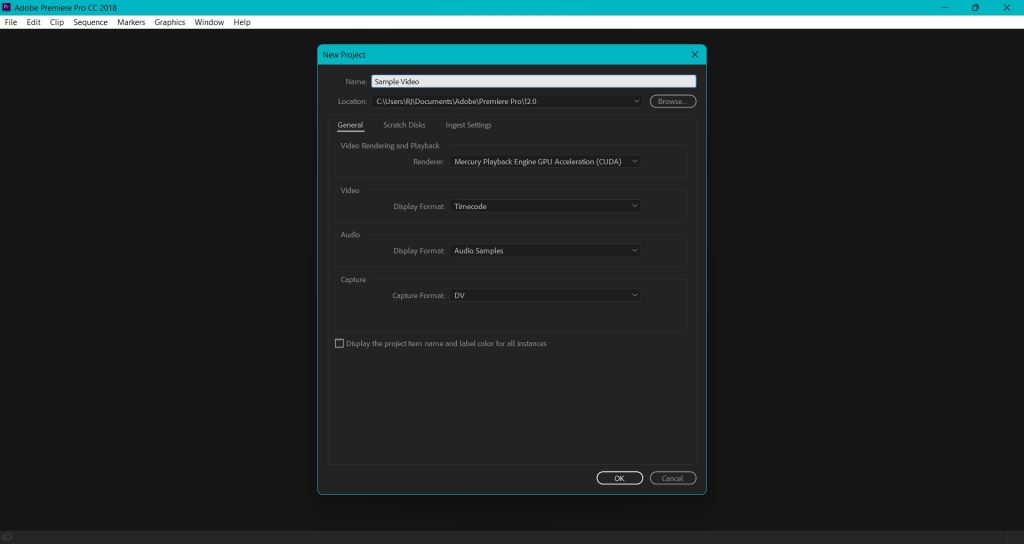Open the Audio Display Format dropdown
This screenshot has width=1024, height=544.
544,251
